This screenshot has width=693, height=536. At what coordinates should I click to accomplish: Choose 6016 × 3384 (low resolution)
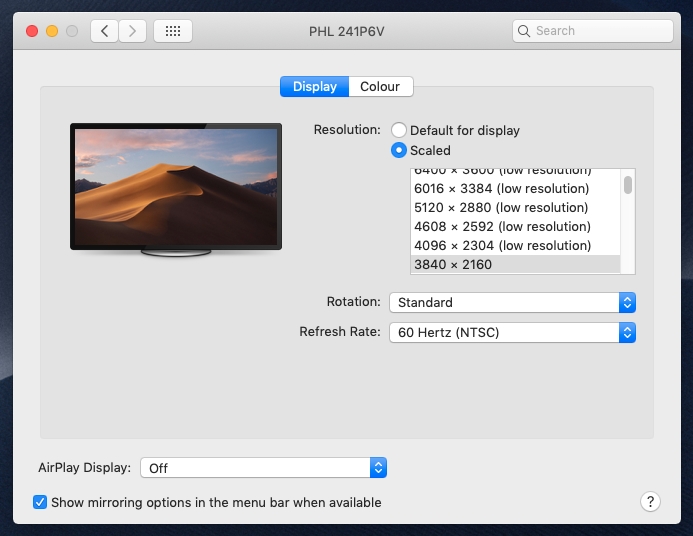(x=515, y=189)
